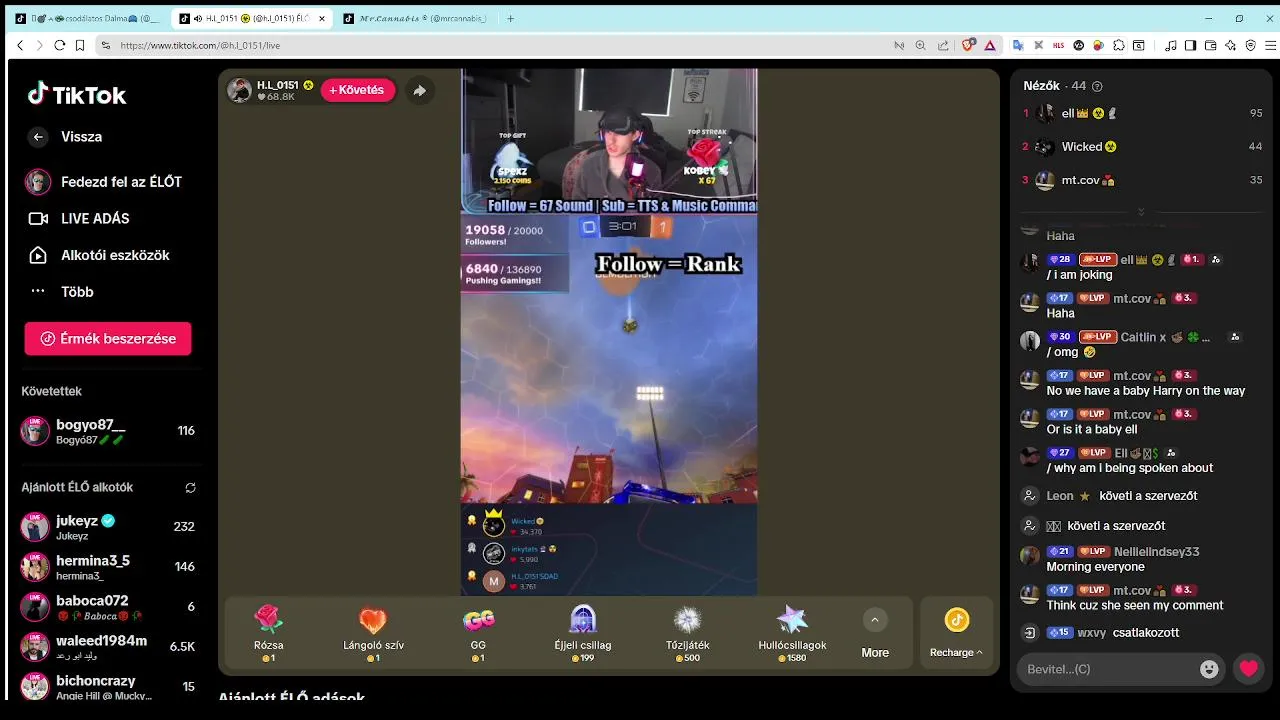Toggle the browser sidebar panel
Viewport: 1280px width, 720px height.
click(x=1190, y=45)
